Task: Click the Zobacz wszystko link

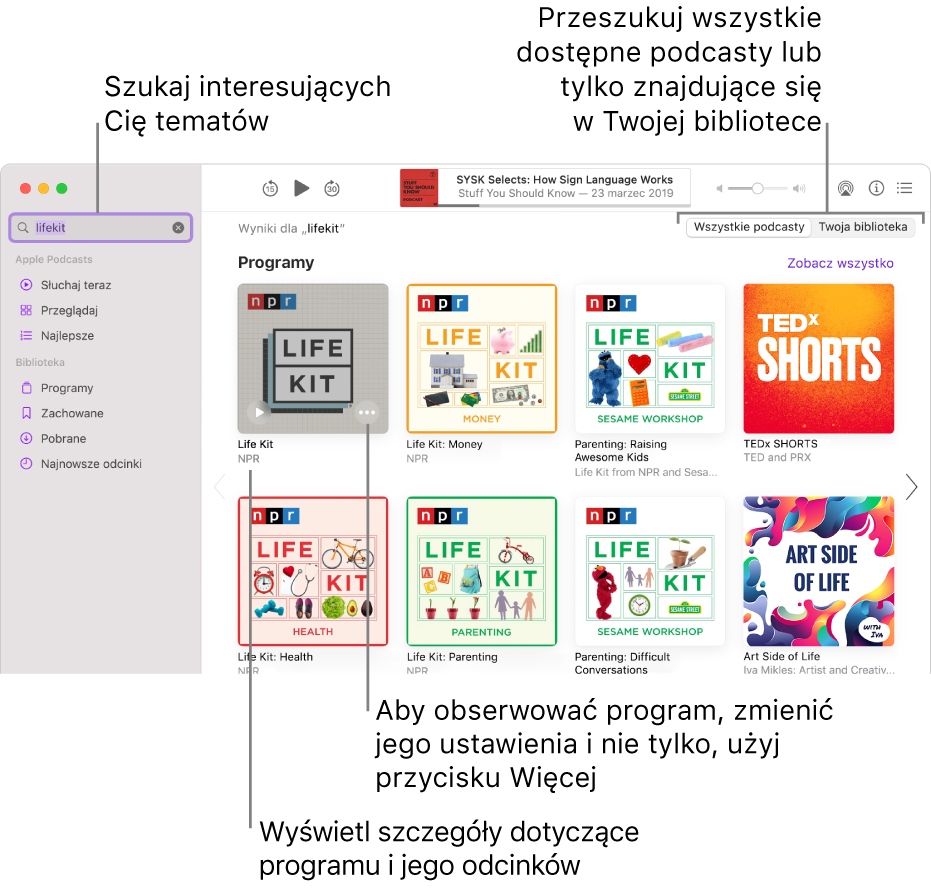Action: tap(840, 264)
